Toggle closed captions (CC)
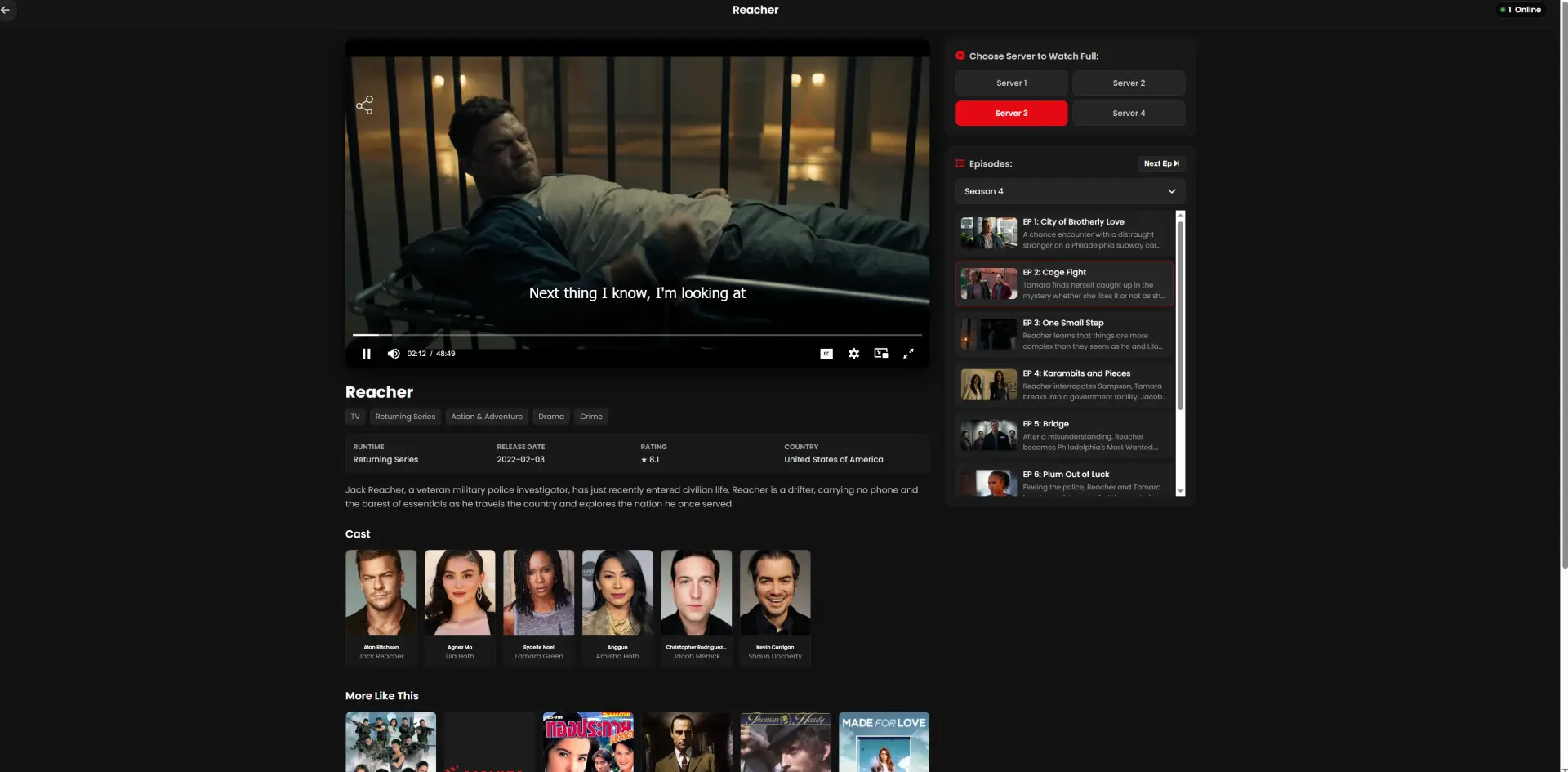 [x=826, y=354]
